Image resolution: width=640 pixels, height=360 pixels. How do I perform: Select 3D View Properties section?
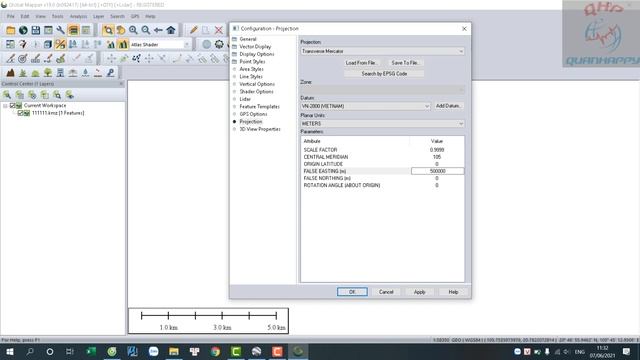click(x=260, y=129)
